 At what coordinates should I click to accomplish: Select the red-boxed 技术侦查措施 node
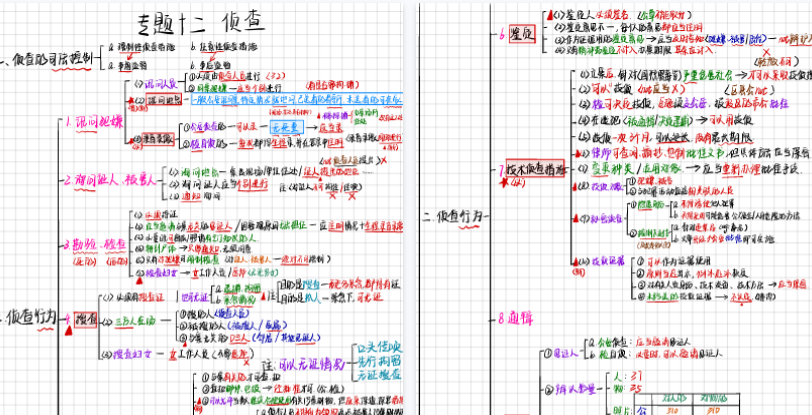535,168
